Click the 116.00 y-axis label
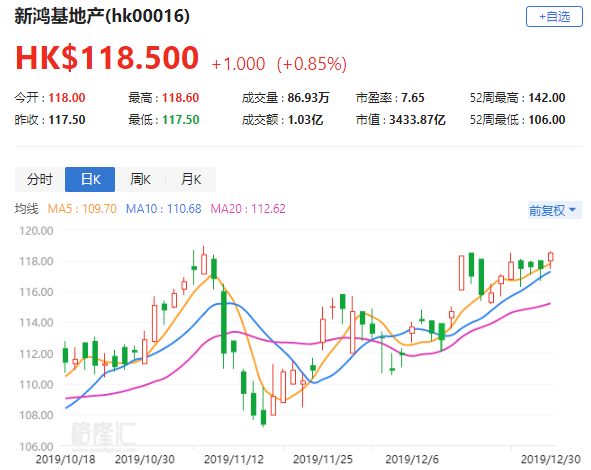This screenshot has width=591, height=470. coord(36,292)
